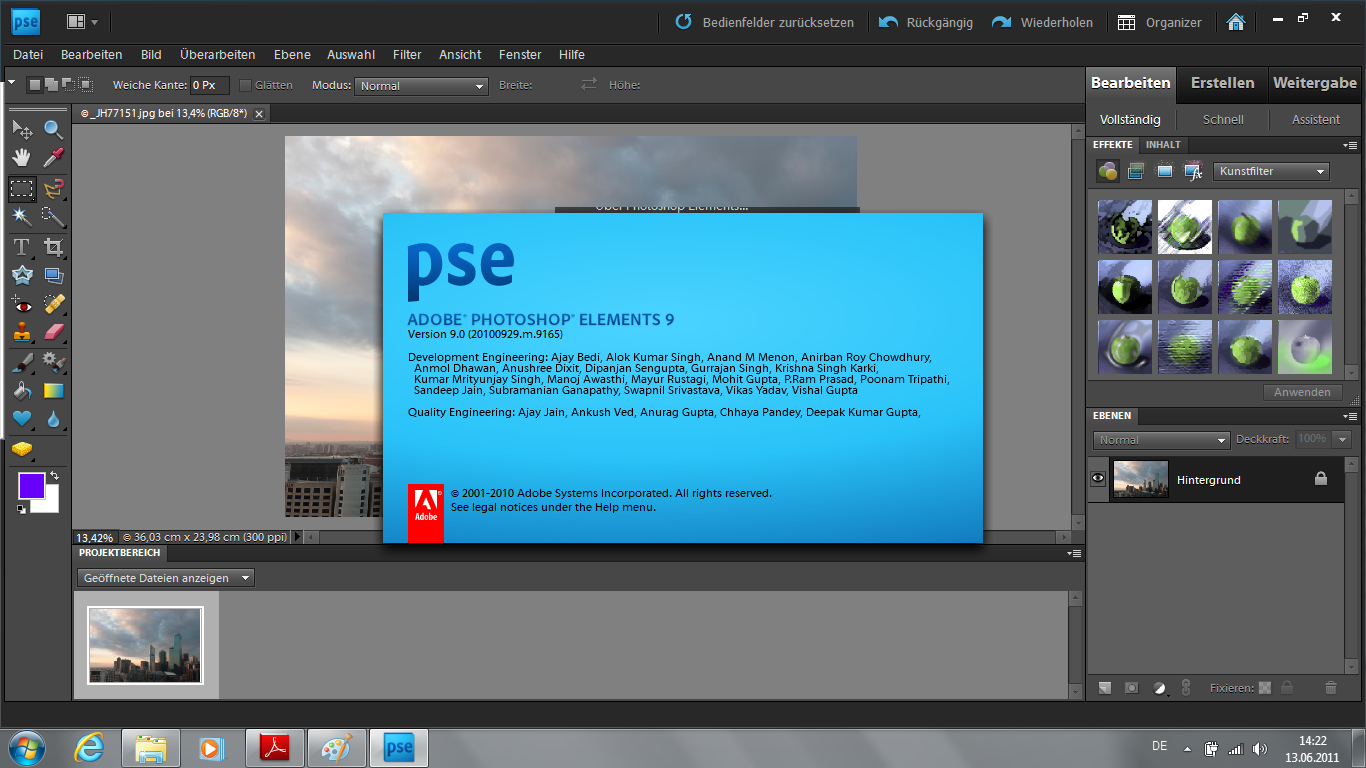The image size is (1366, 768).
Task: Pick the Straighten tool
Action: pos(53,275)
